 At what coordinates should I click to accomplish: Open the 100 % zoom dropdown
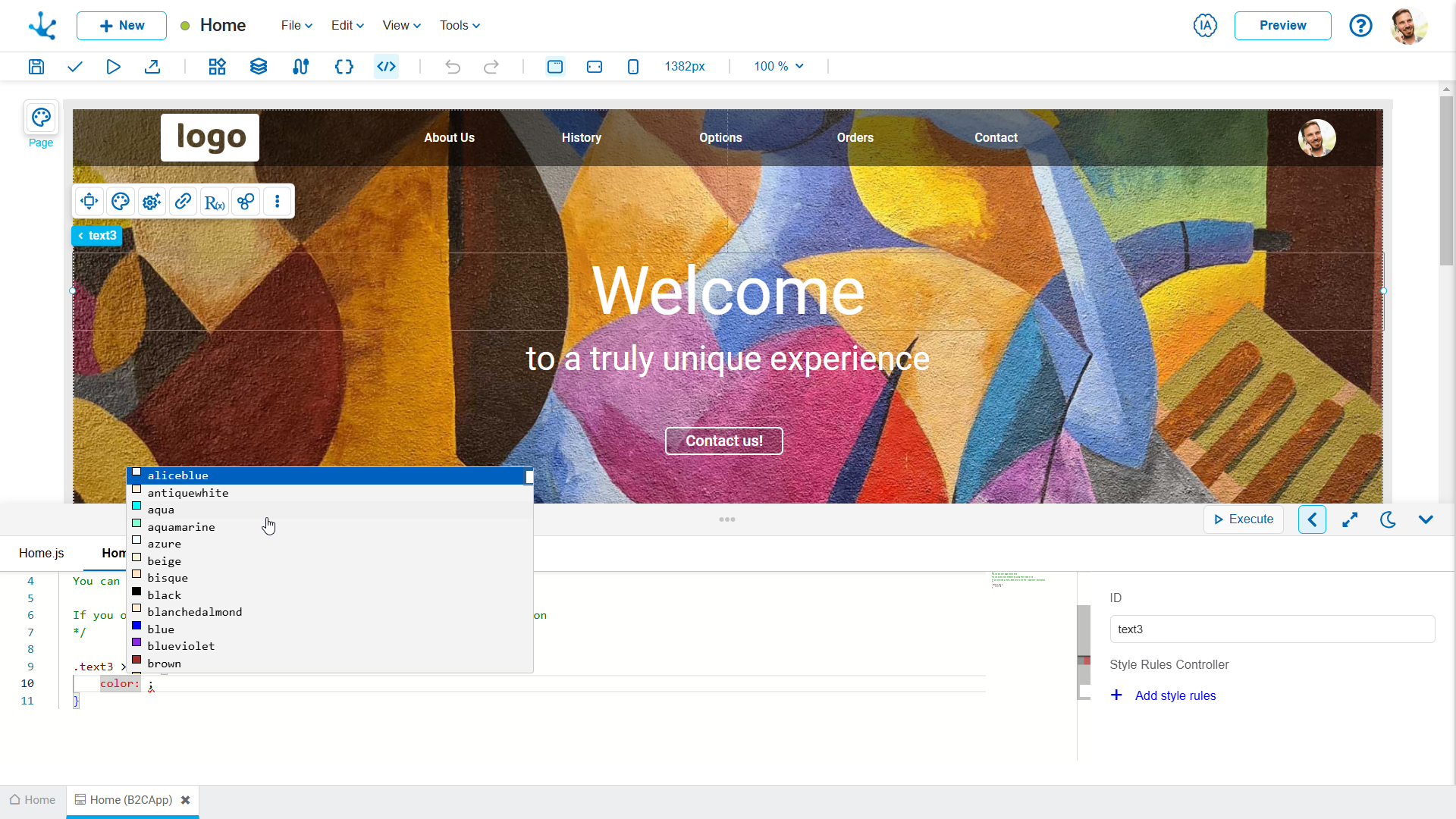coord(778,67)
